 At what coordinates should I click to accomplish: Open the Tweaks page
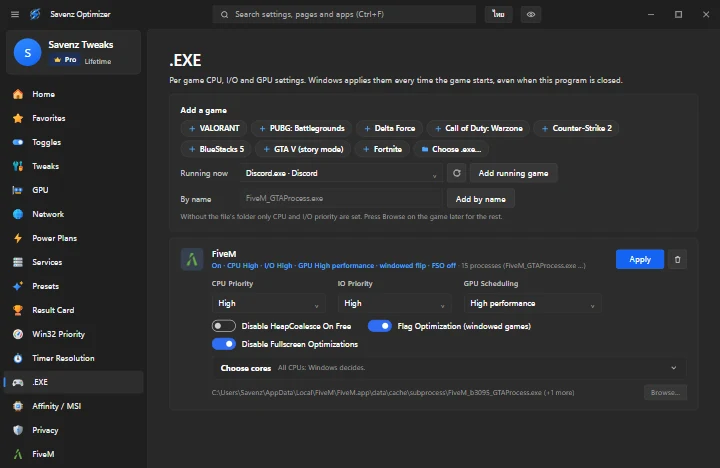coord(73,166)
